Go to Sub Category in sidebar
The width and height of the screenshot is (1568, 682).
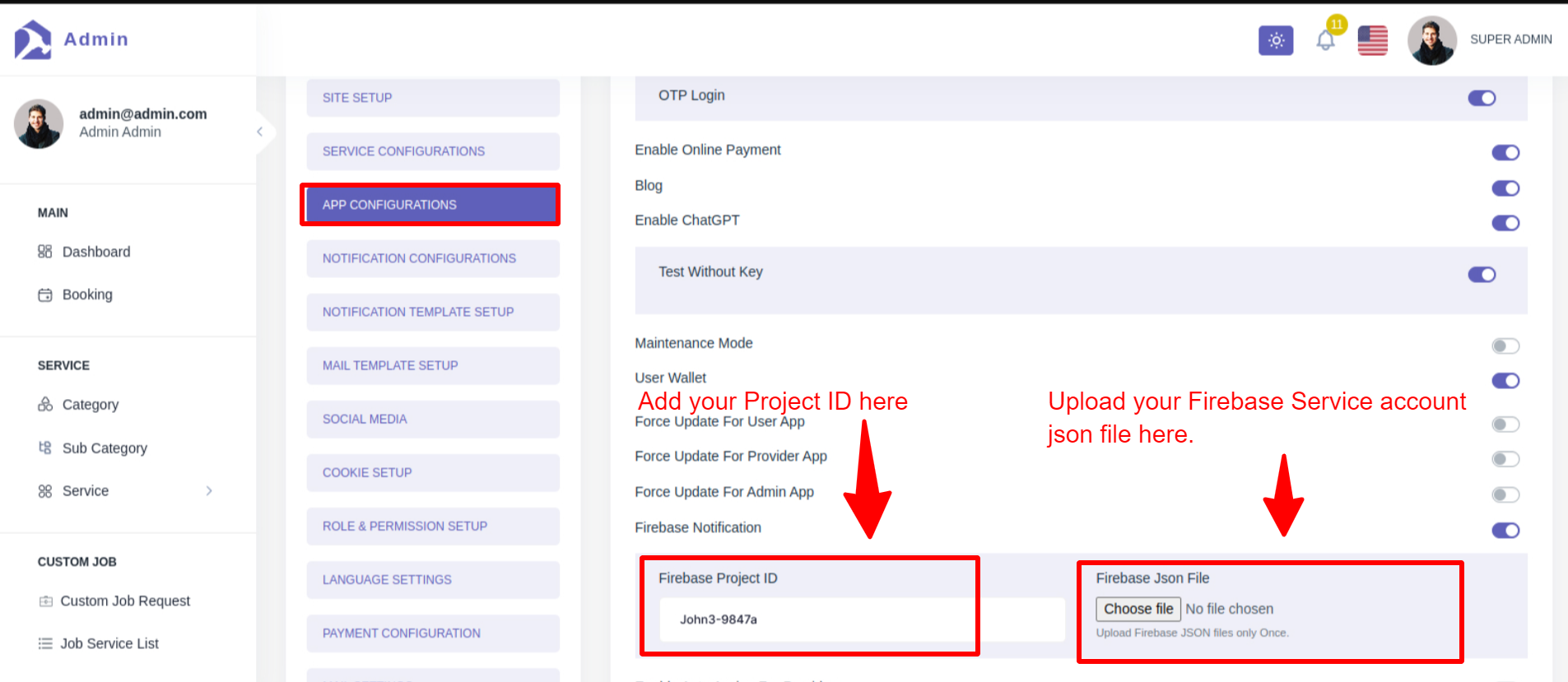coord(105,448)
